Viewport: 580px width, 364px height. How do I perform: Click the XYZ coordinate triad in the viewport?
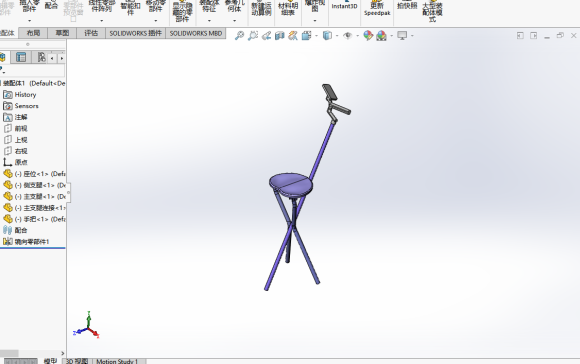(87, 326)
